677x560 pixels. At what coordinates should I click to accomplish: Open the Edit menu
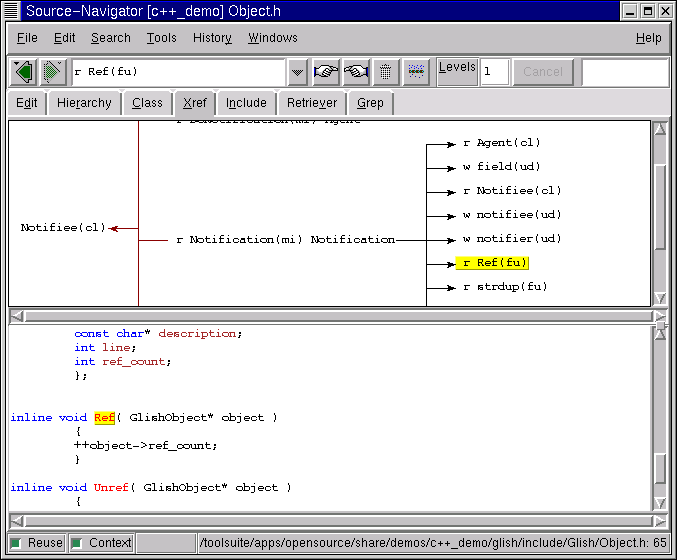pyautogui.click(x=64, y=38)
